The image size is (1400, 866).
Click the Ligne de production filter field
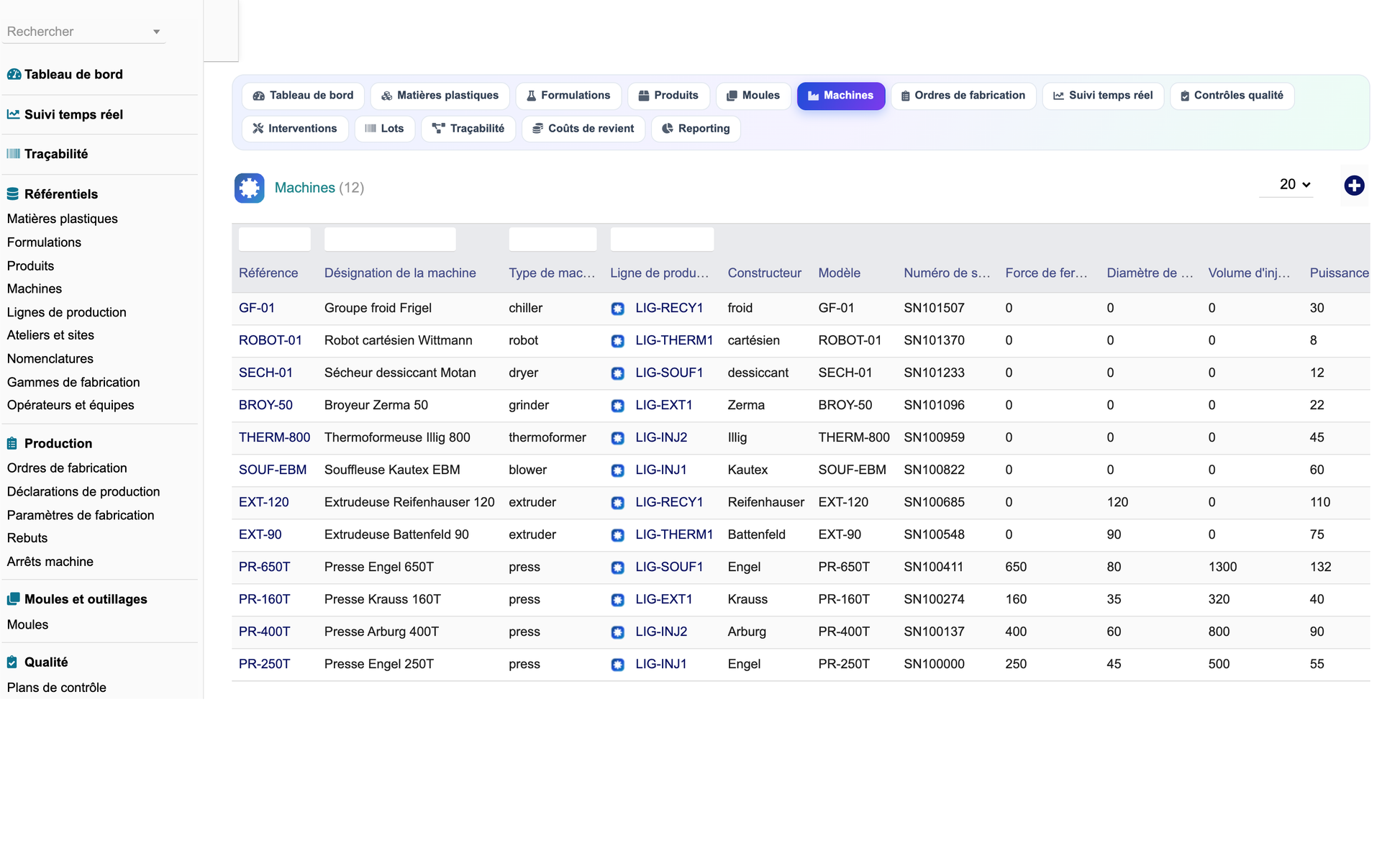tap(662, 240)
